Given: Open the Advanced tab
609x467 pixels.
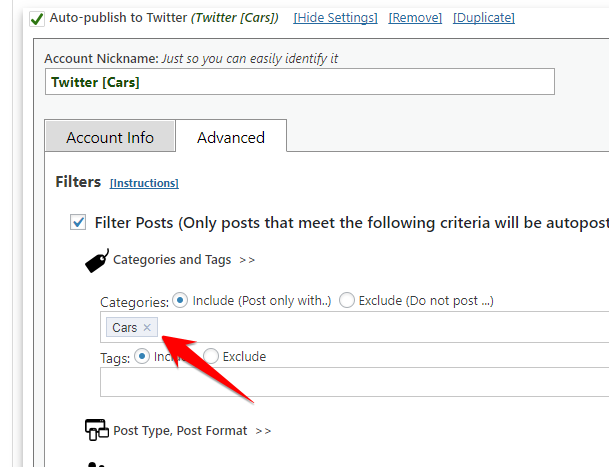Looking at the screenshot, I should point(231,137).
